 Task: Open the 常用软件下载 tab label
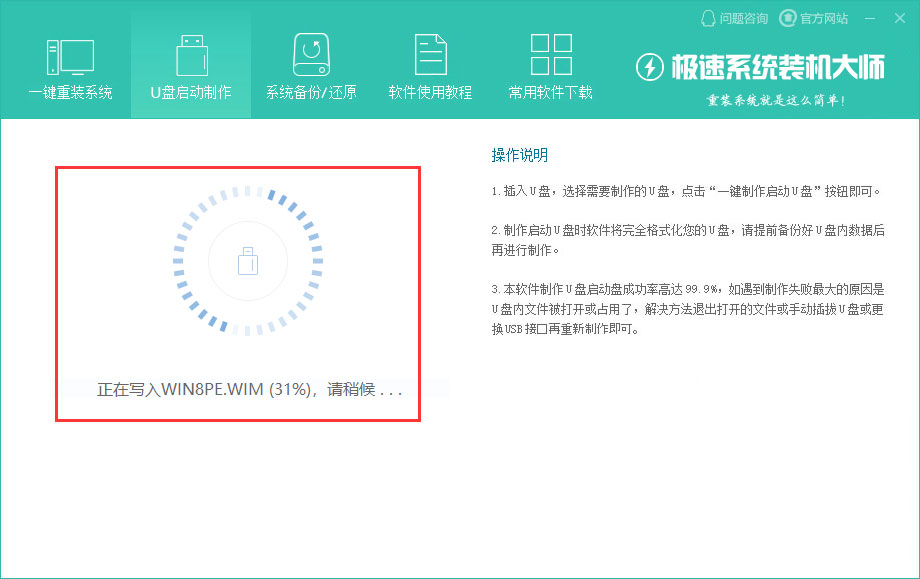click(x=550, y=93)
